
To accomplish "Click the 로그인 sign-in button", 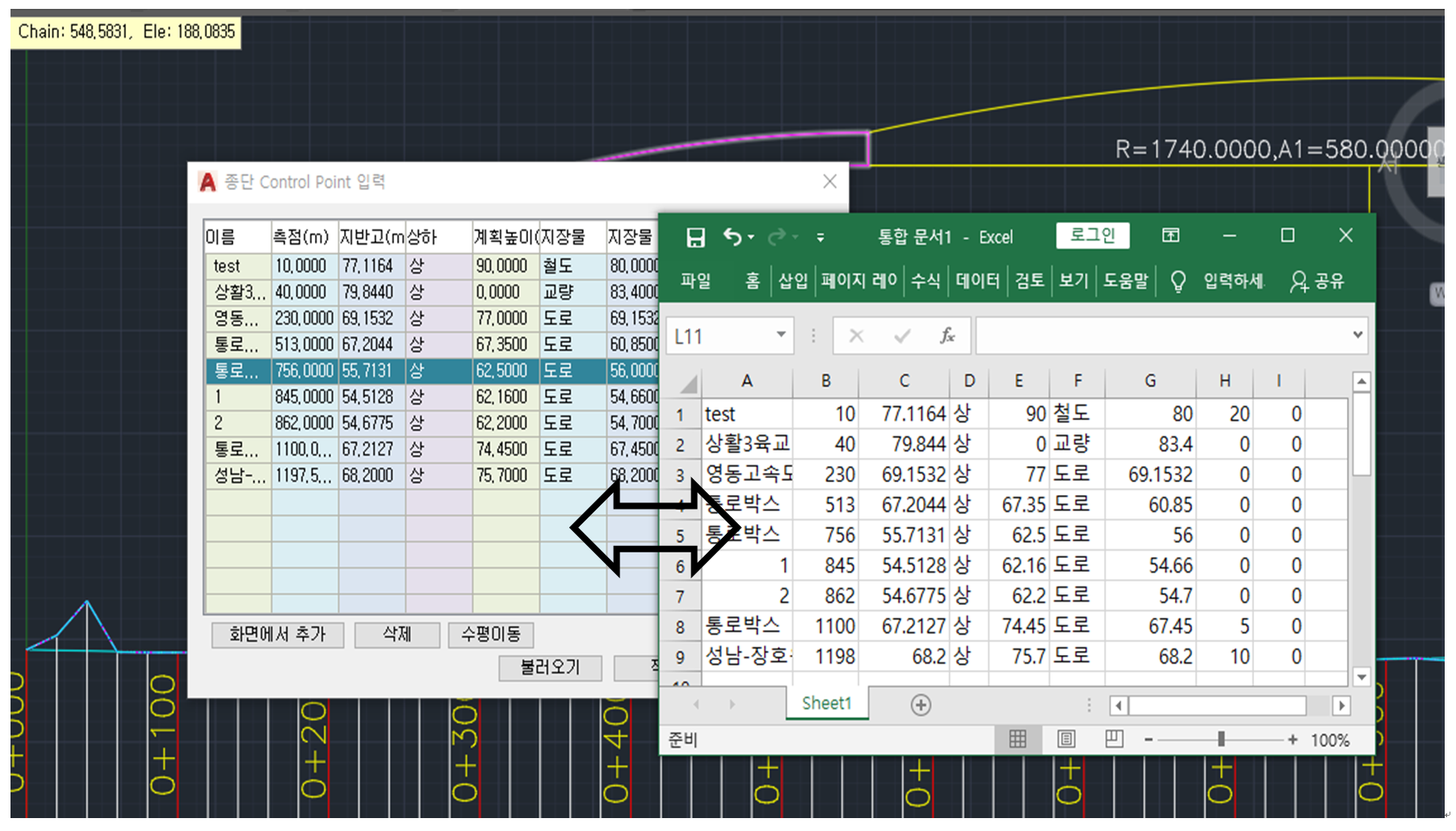I will click(1092, 235).
